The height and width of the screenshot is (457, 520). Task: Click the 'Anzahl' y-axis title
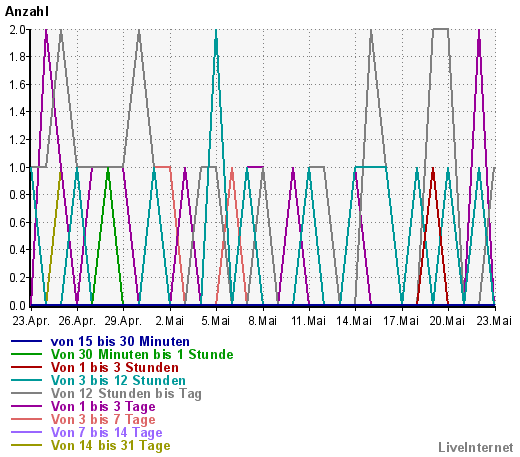pos(27,11)
